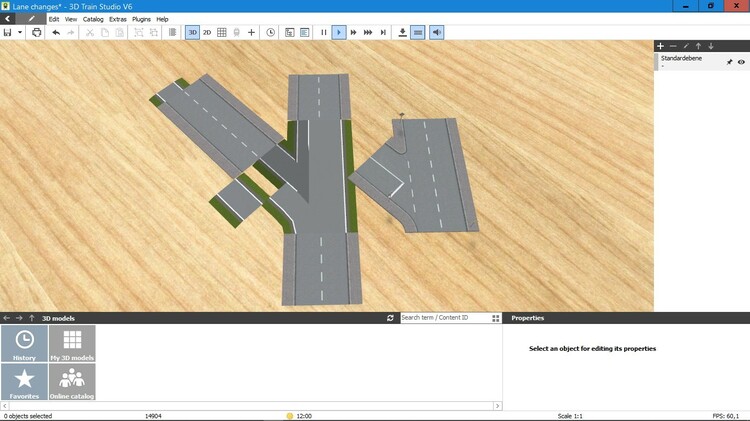Hide the Standardebene layer with eye icon
Screen dimensions: 750x421
[x=741, y=62]
